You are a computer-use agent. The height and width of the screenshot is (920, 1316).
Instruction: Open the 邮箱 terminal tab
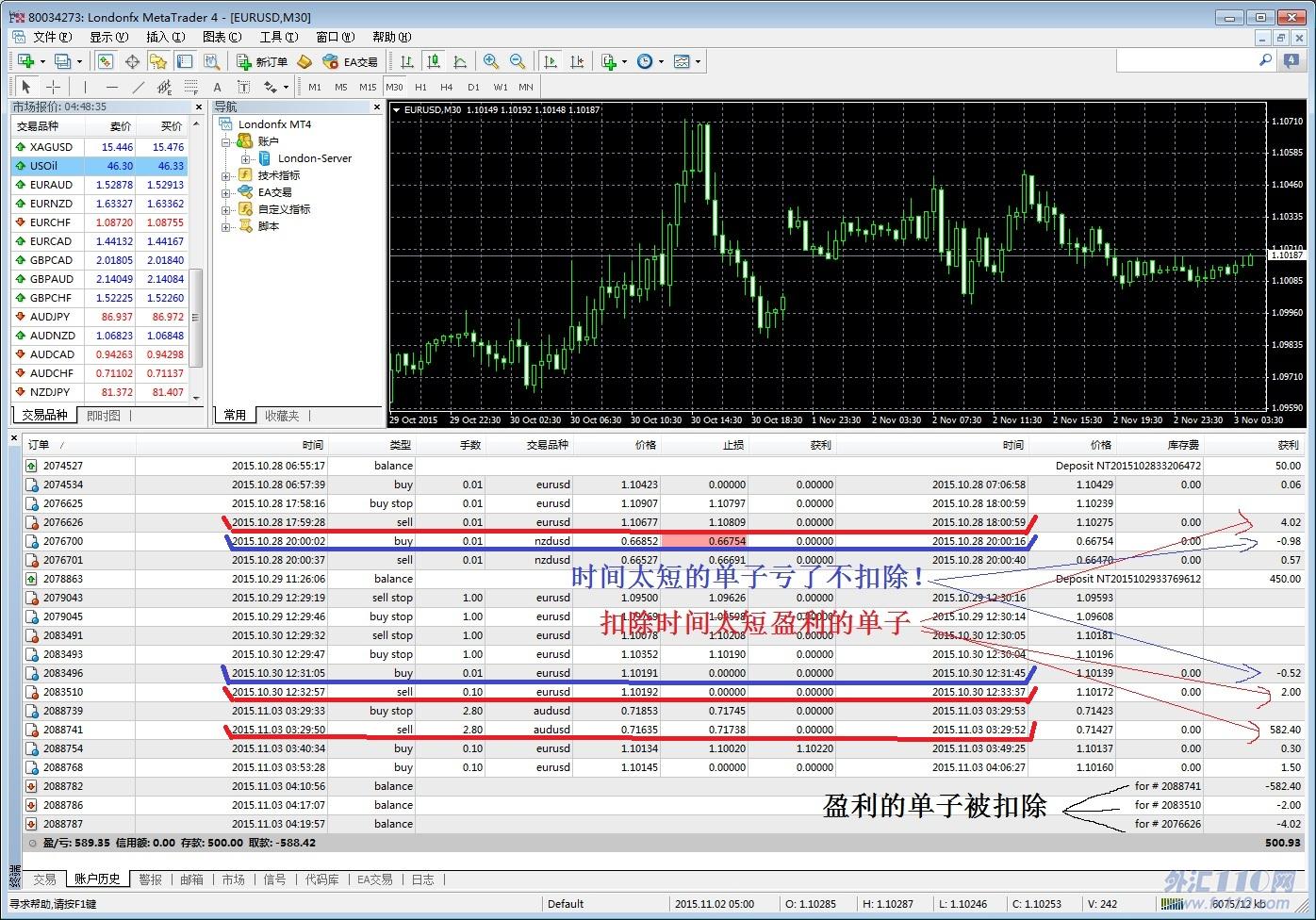191,879
